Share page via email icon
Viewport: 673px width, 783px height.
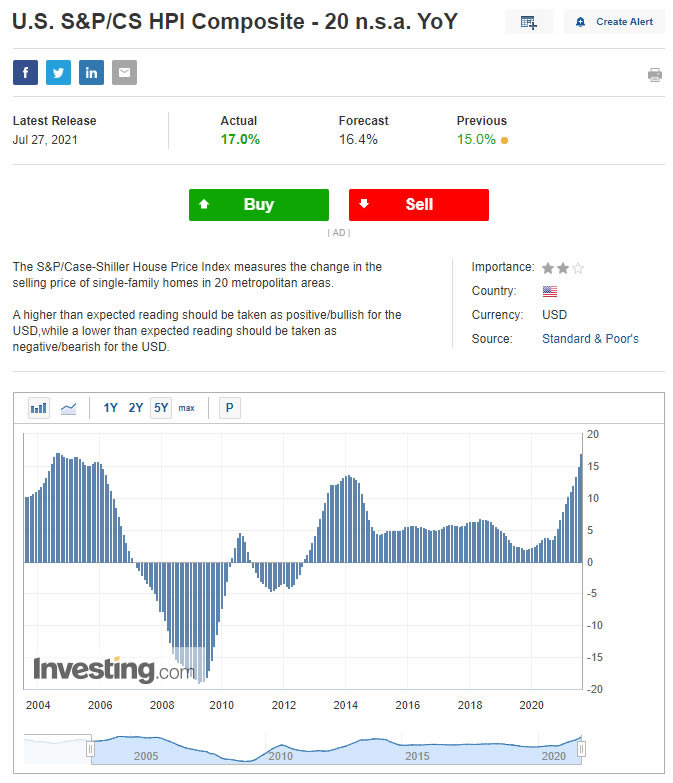[124, 72]
